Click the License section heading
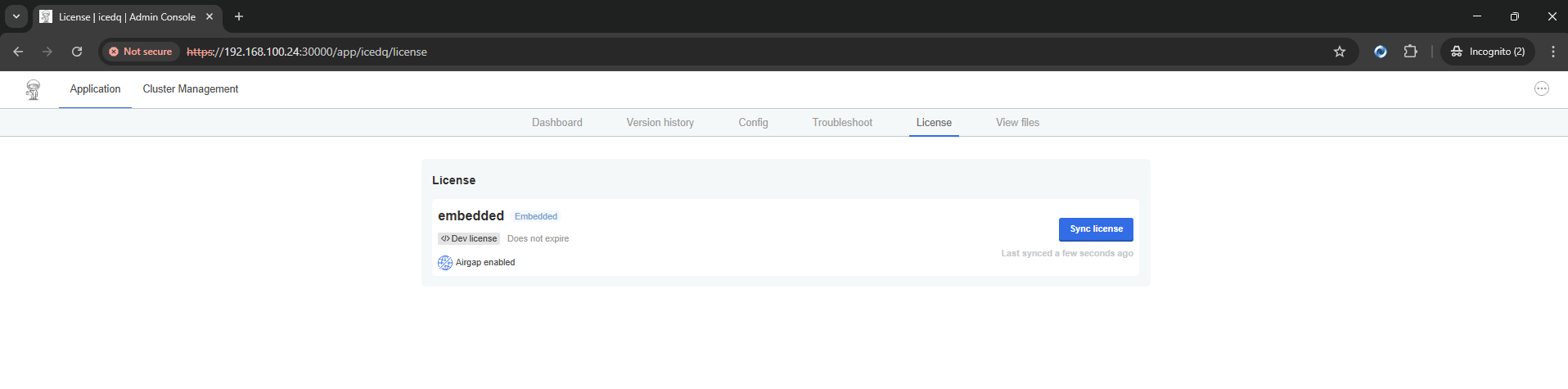 coord(453,180)
